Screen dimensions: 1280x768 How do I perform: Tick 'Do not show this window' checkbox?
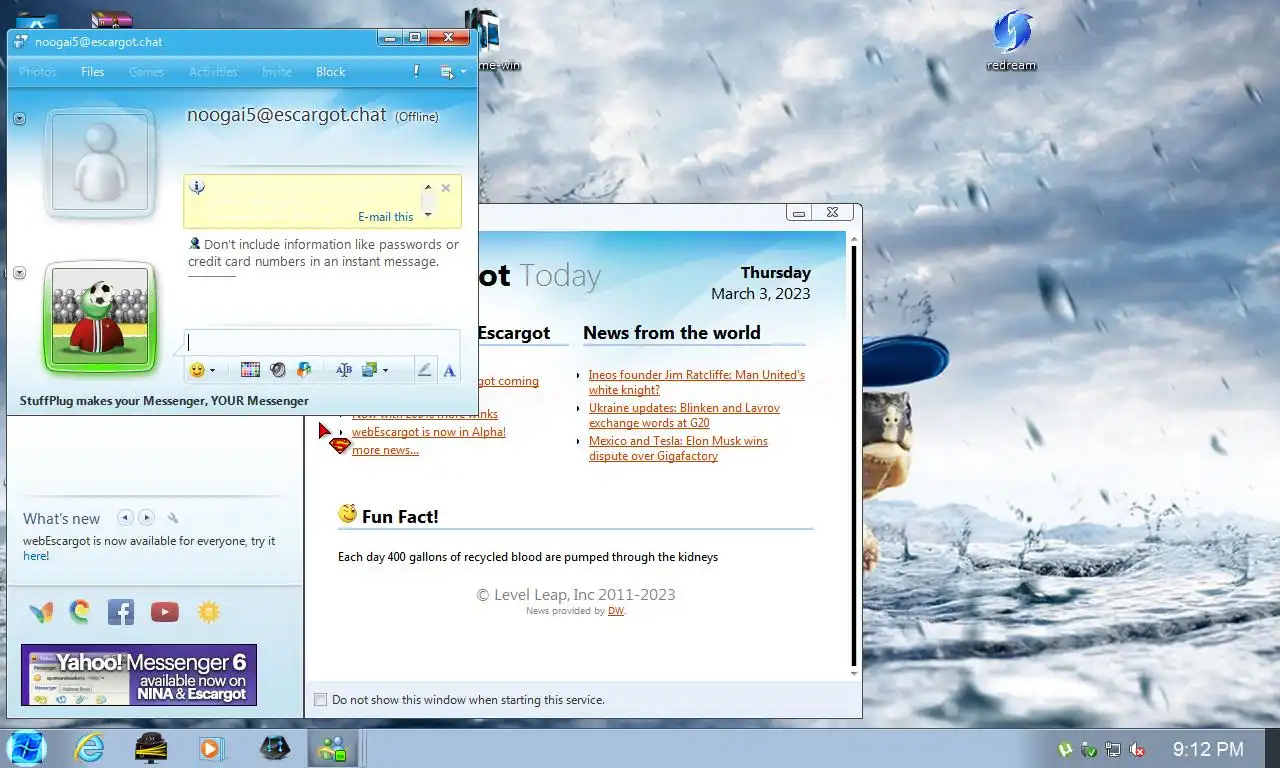[x=320, y=700]
